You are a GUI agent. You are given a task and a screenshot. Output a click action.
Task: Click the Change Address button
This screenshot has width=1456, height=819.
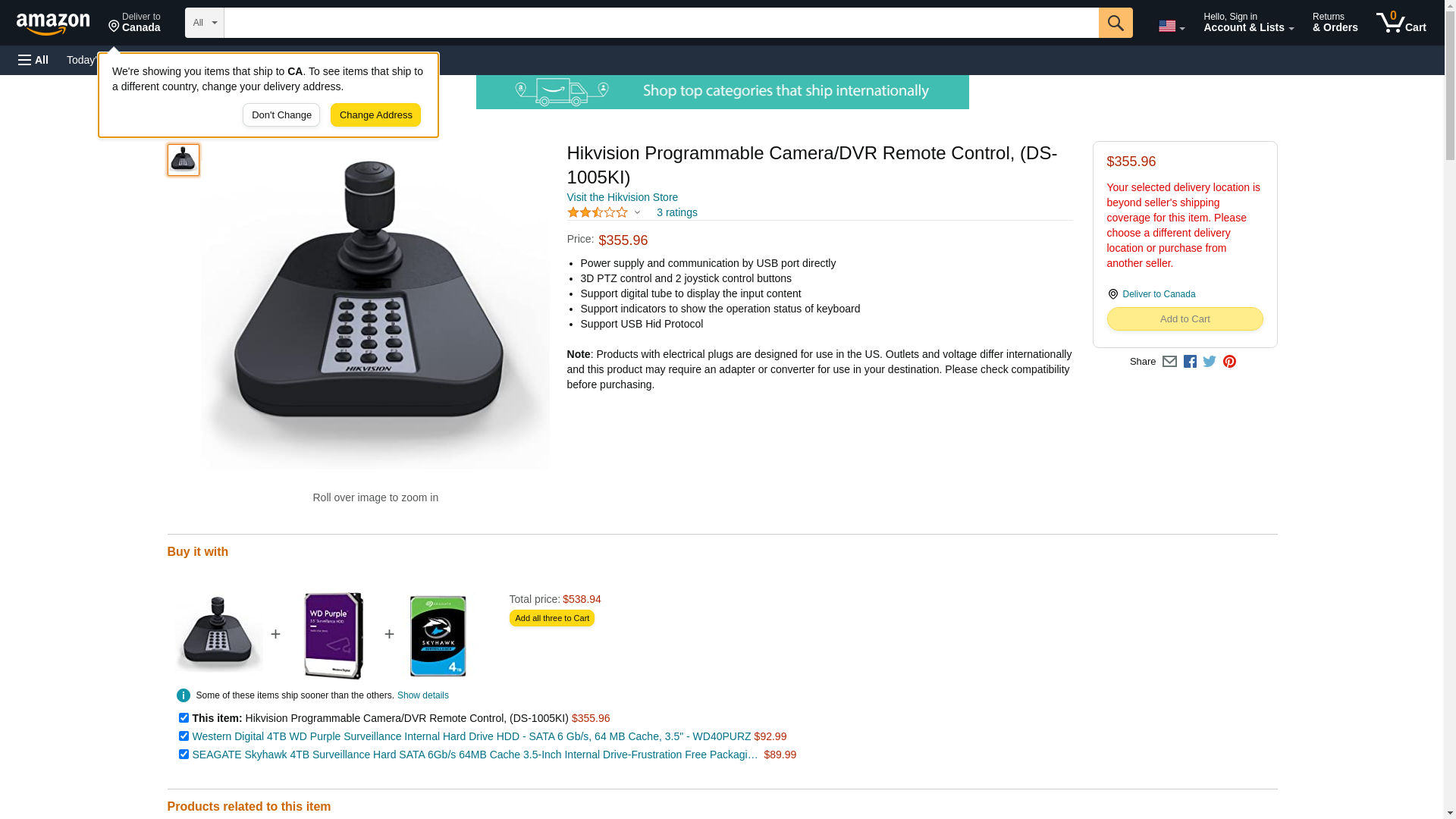pos(375,115)
